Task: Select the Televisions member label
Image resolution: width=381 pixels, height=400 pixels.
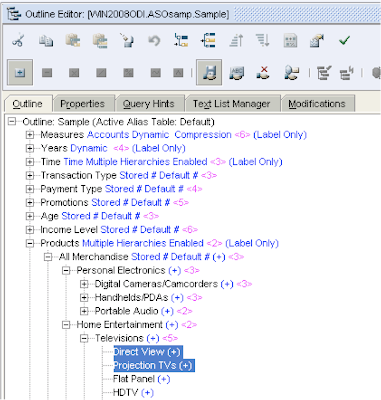Action: point(119,338)
